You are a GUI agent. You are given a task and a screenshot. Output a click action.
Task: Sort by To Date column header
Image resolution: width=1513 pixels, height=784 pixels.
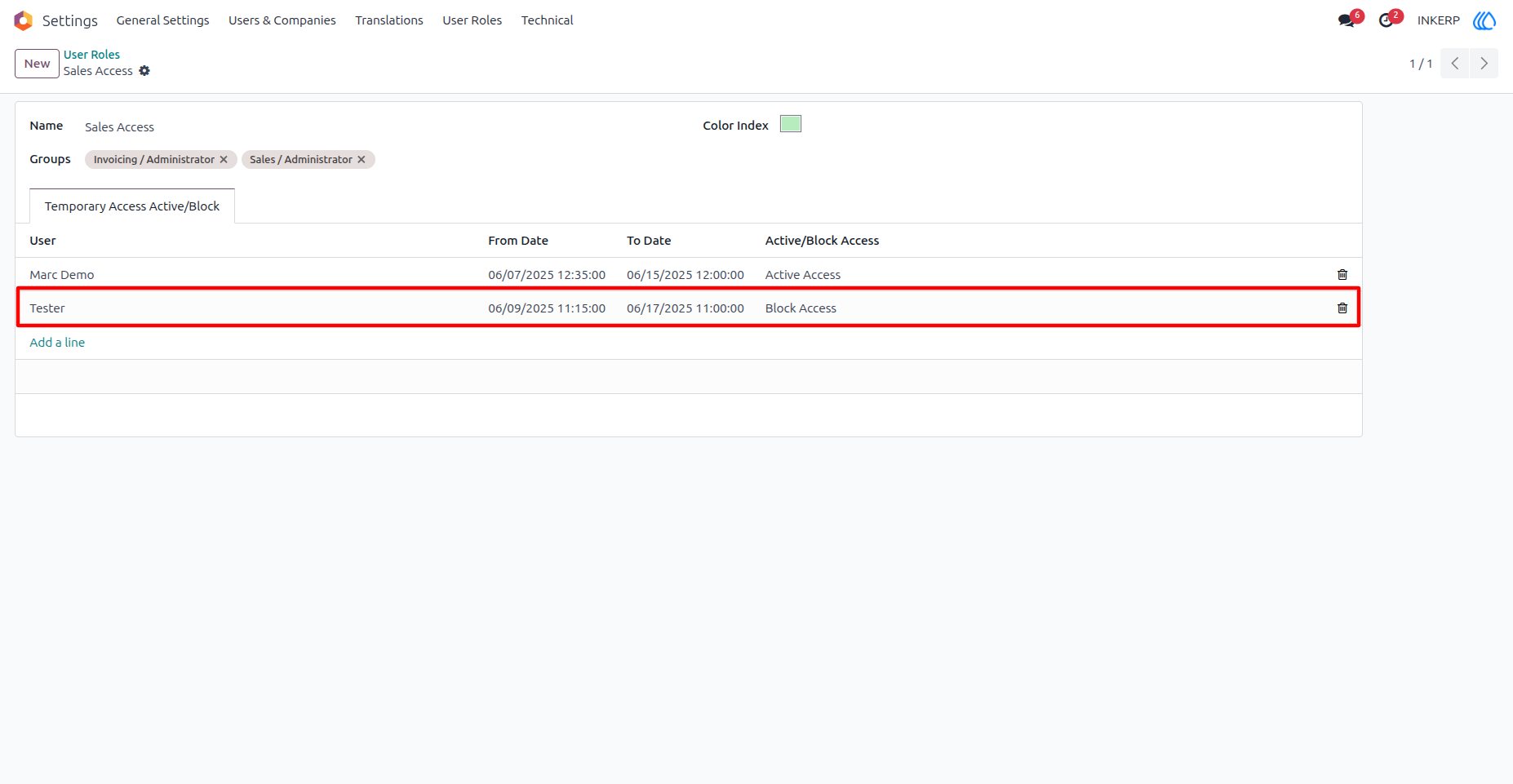(x=649, y=241)
